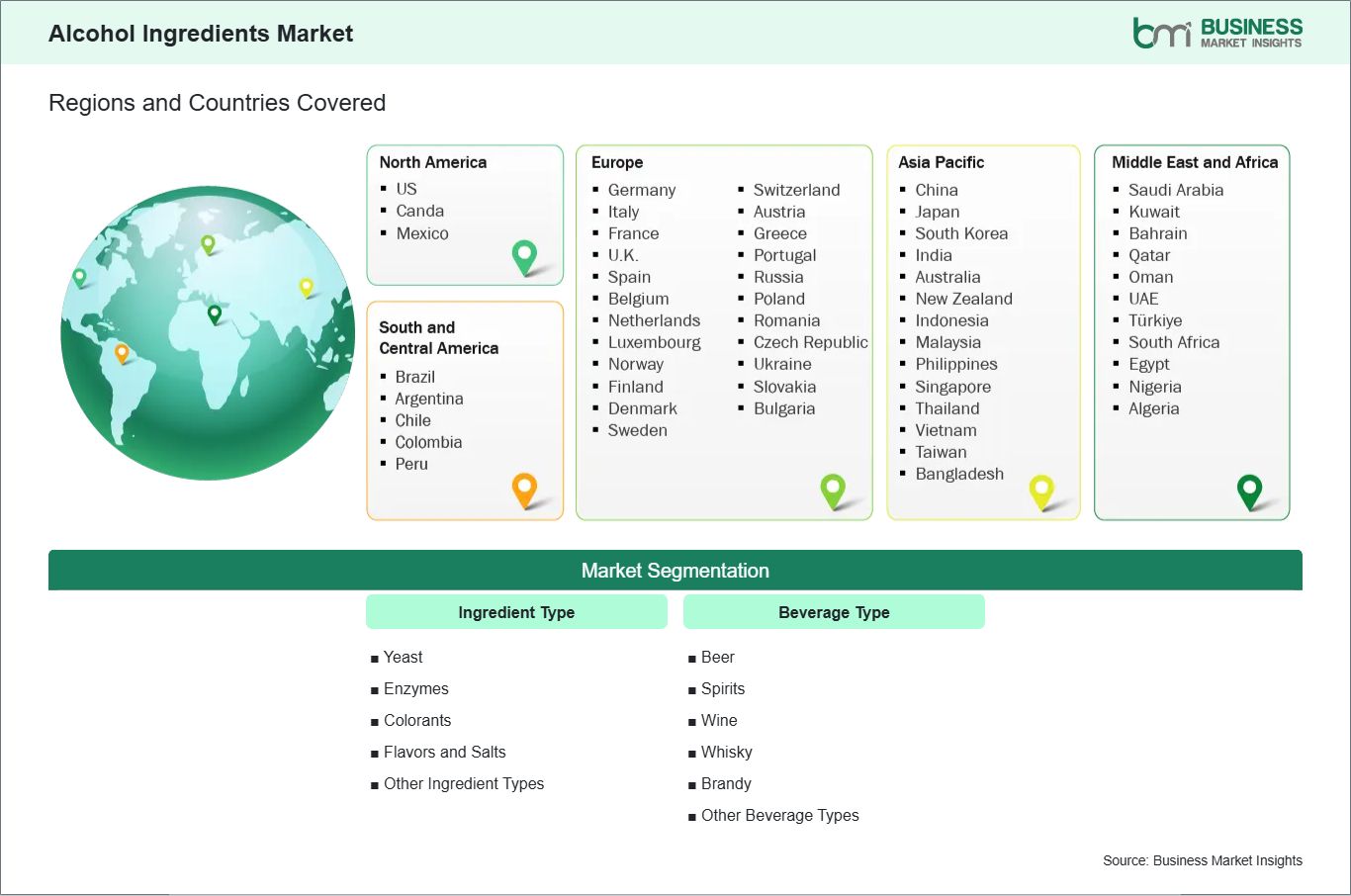Click the green North America location pin

point(524,256)
